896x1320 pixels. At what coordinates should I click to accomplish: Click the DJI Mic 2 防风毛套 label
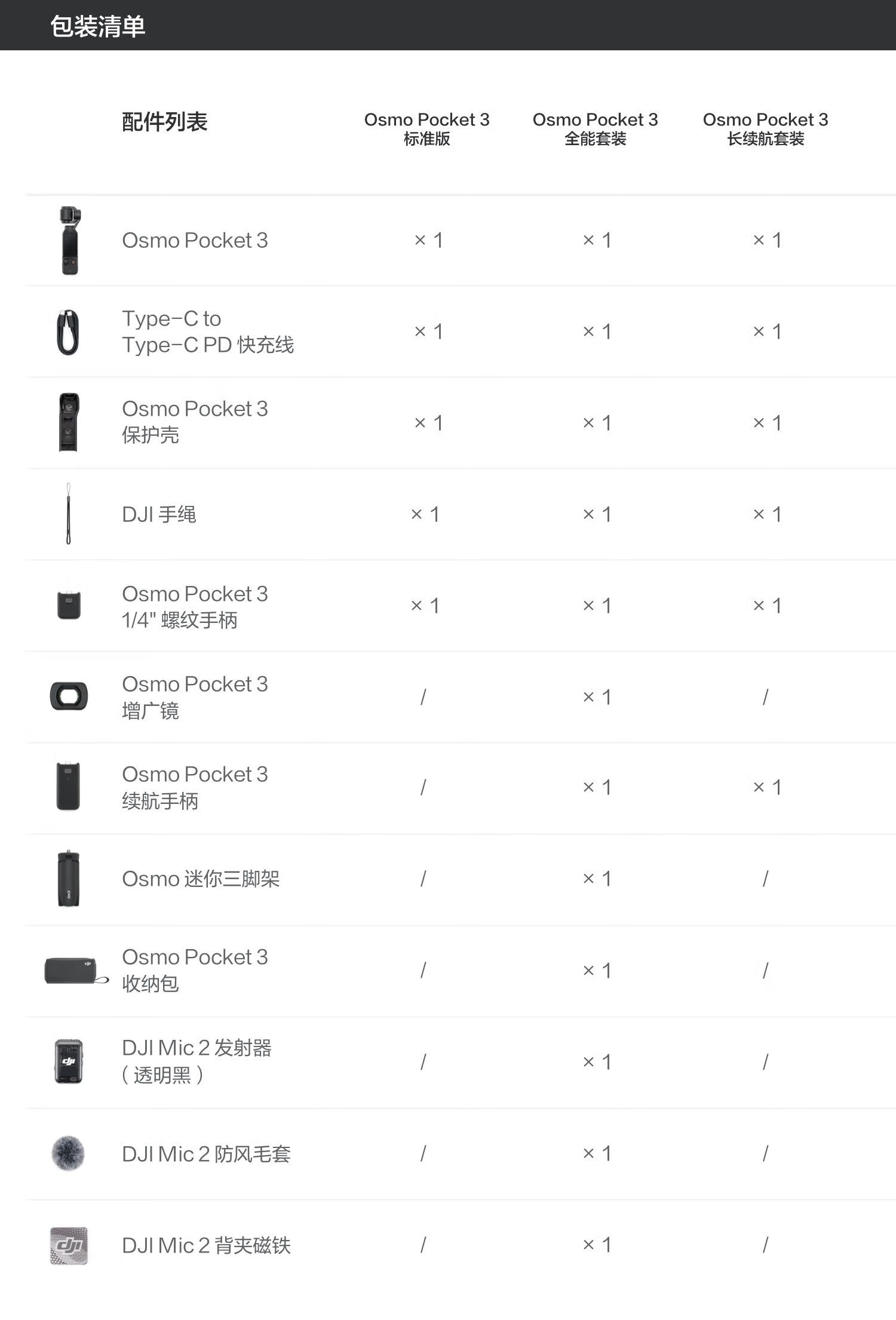click(206, 1154)
